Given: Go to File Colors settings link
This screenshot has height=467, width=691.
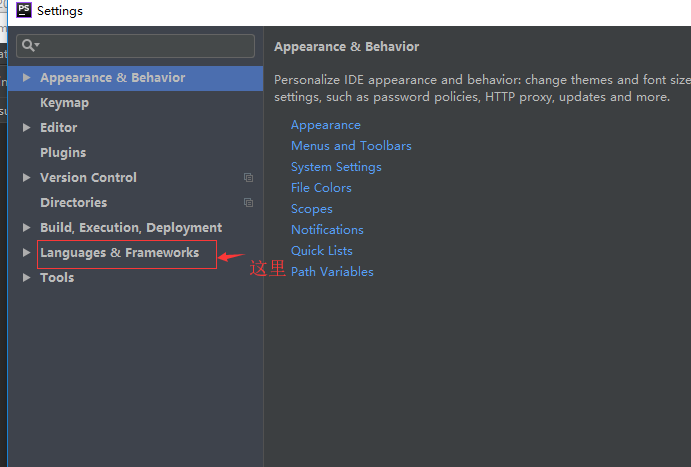Looking at the screenshot, I should [x=321, y=188].
